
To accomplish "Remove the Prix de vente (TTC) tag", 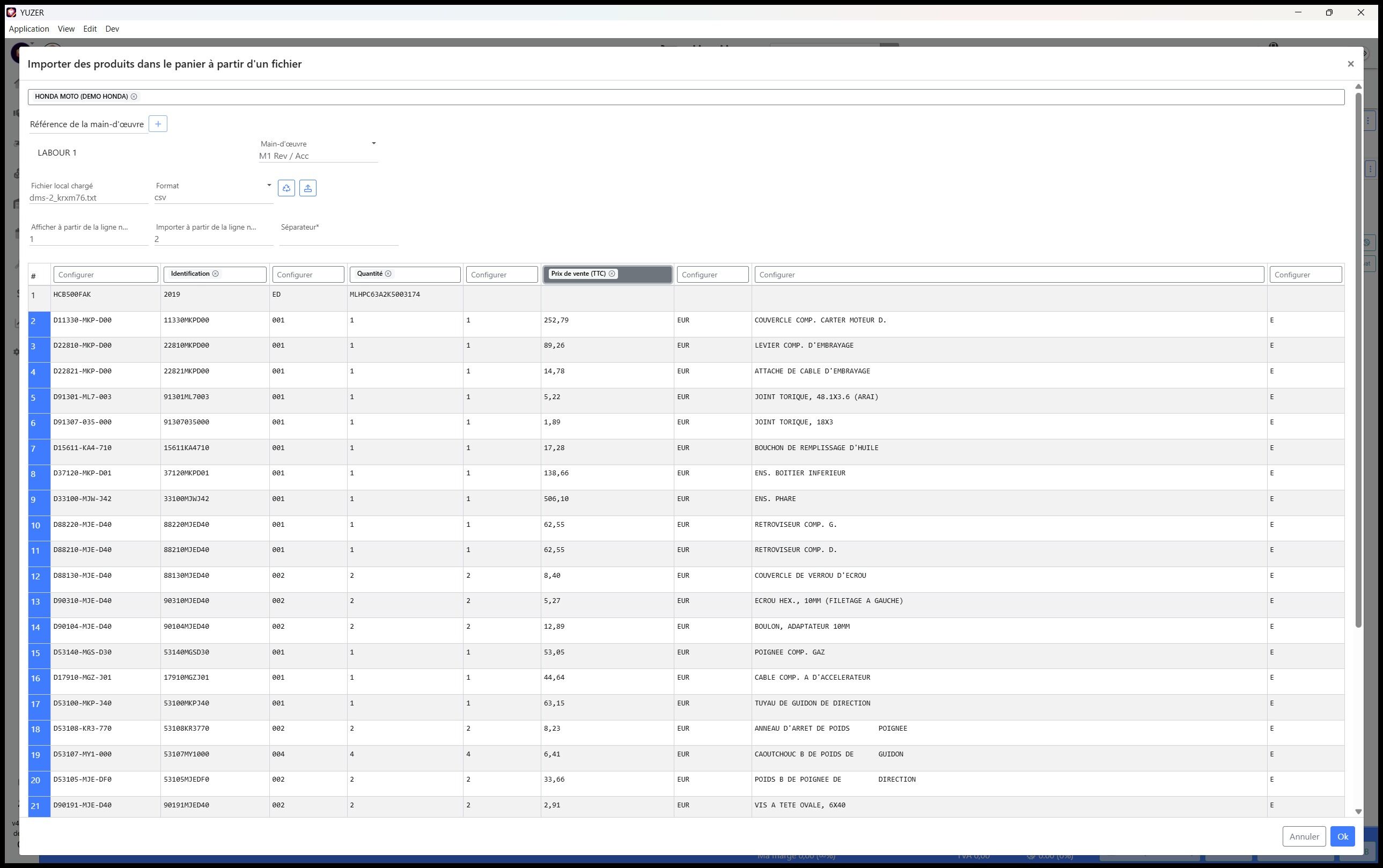I will coord(612,274).
